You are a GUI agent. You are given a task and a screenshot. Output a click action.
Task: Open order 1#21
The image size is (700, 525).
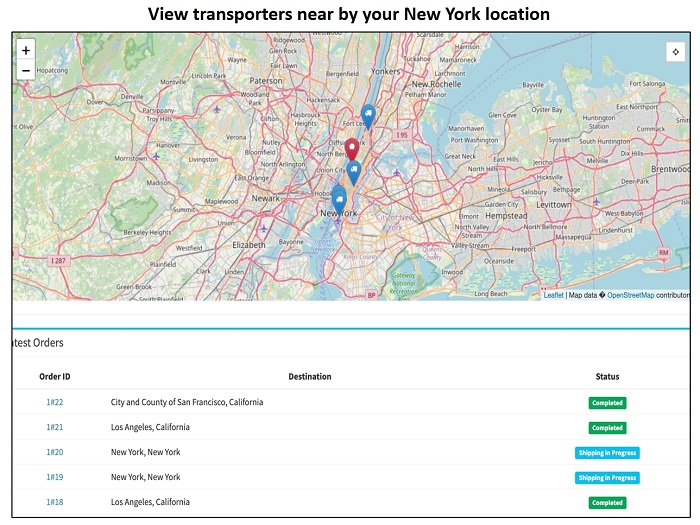click(x=55, y=427)
